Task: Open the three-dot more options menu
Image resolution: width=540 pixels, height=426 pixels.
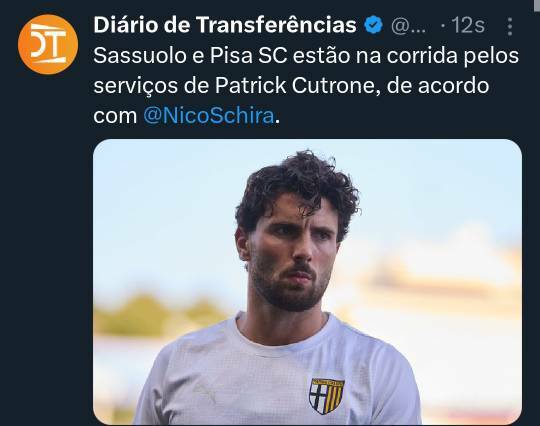Action: tap(510, 26)
